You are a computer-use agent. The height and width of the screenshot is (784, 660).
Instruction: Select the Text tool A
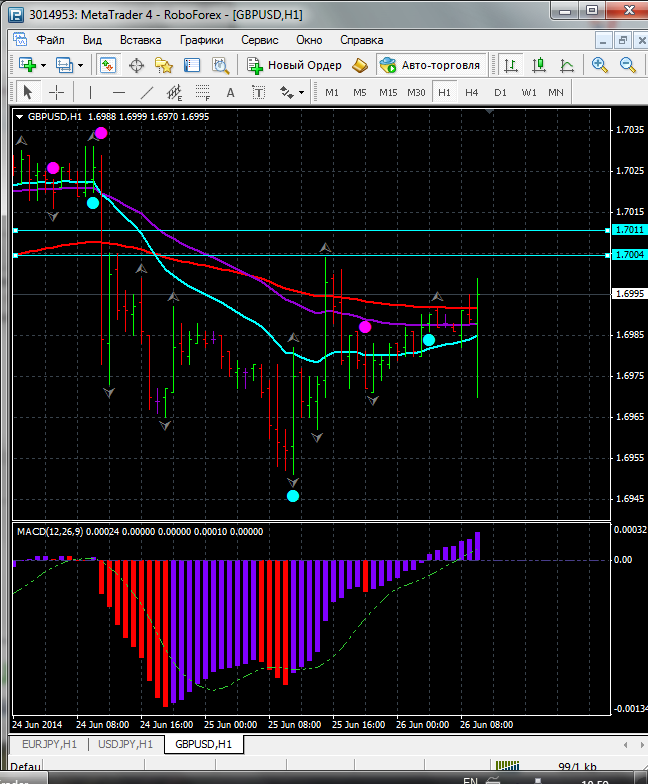pyautogui.click(x=230, y=92)
